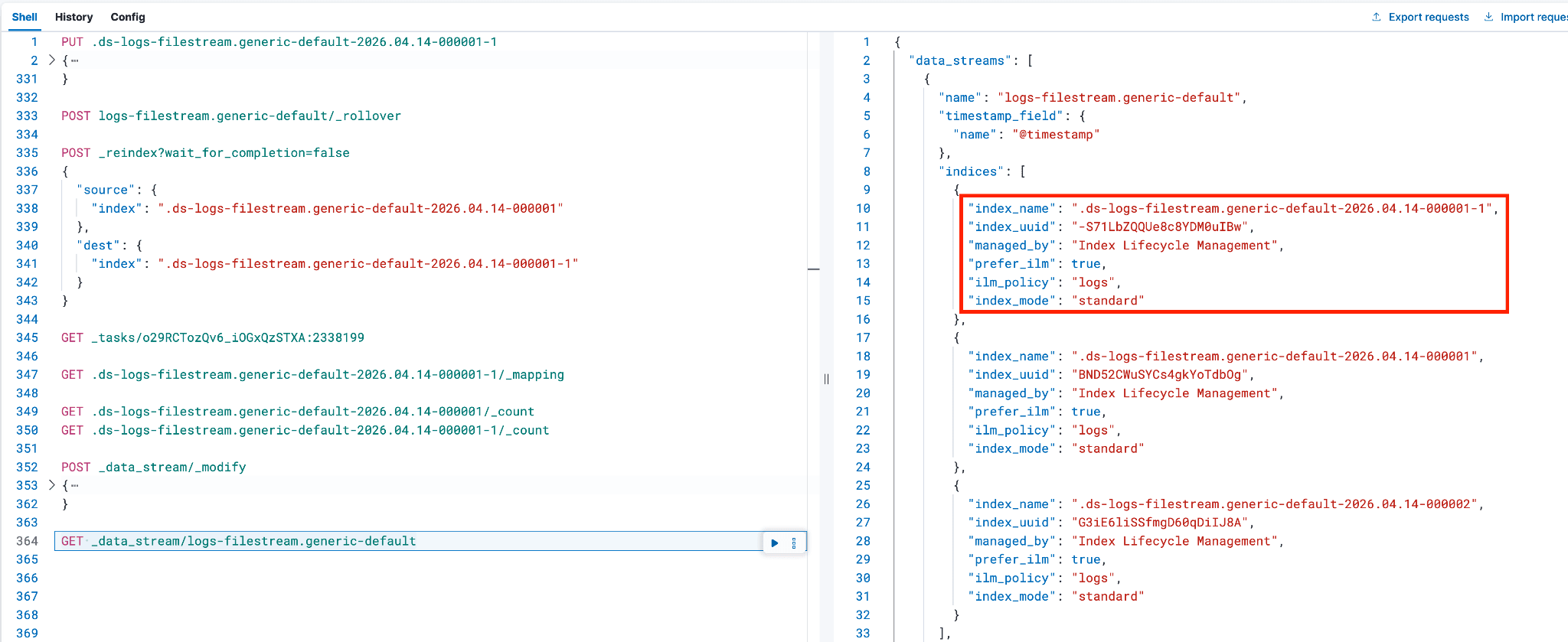Viewport: 1568px width, 642px height.
Task: Click the Import requests download icon
Action: [x=1488, y=17]
